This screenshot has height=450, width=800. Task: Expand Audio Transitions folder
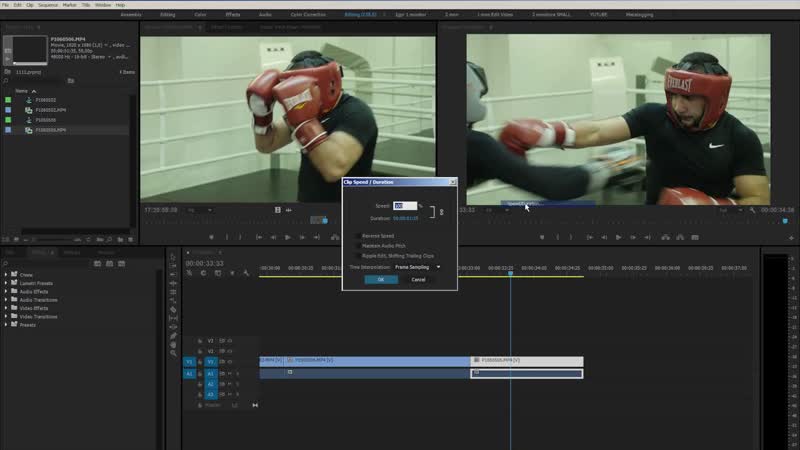tap(6, 300)
